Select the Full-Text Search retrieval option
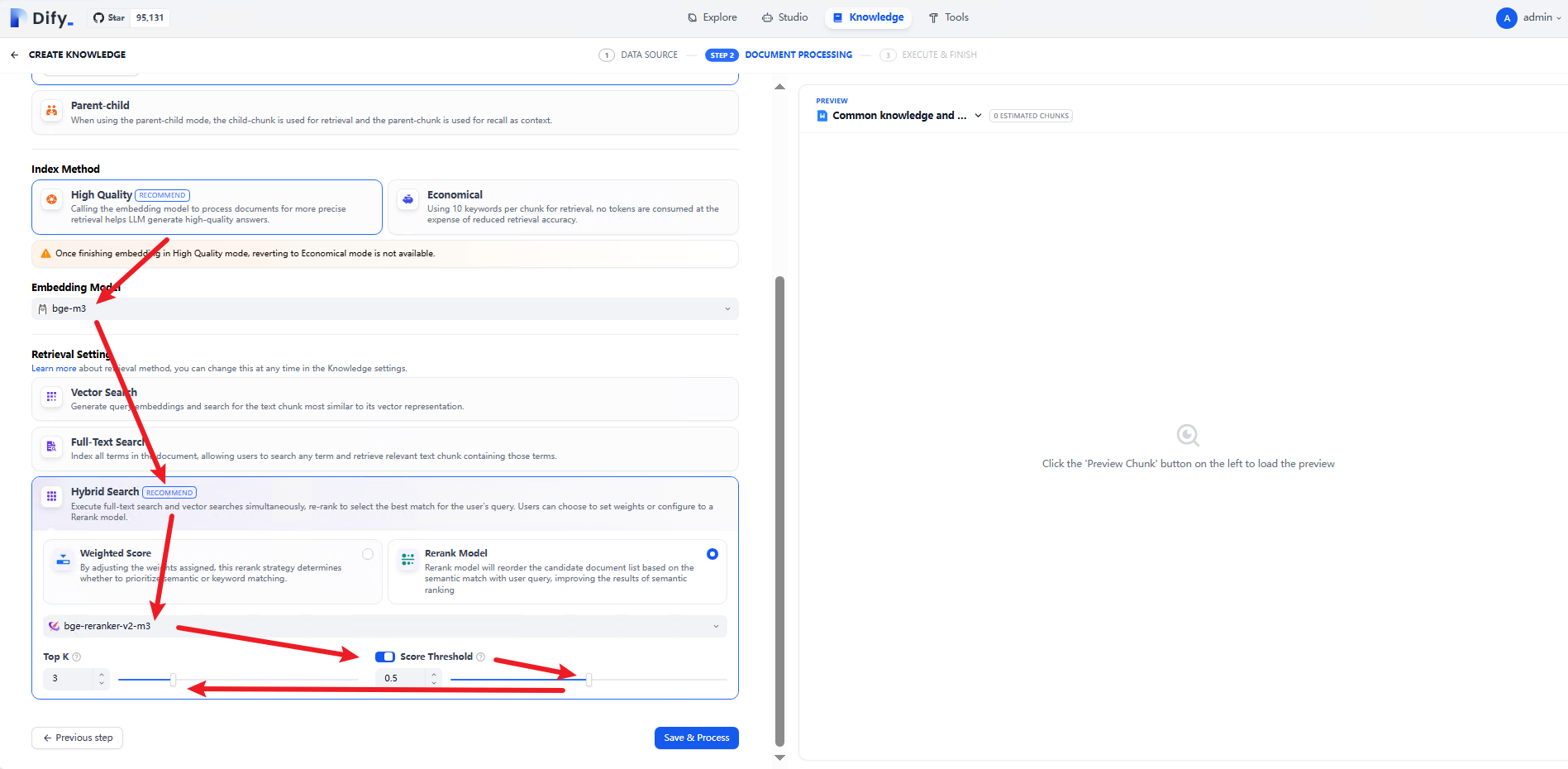1568x769 pixels. [385, 448]
